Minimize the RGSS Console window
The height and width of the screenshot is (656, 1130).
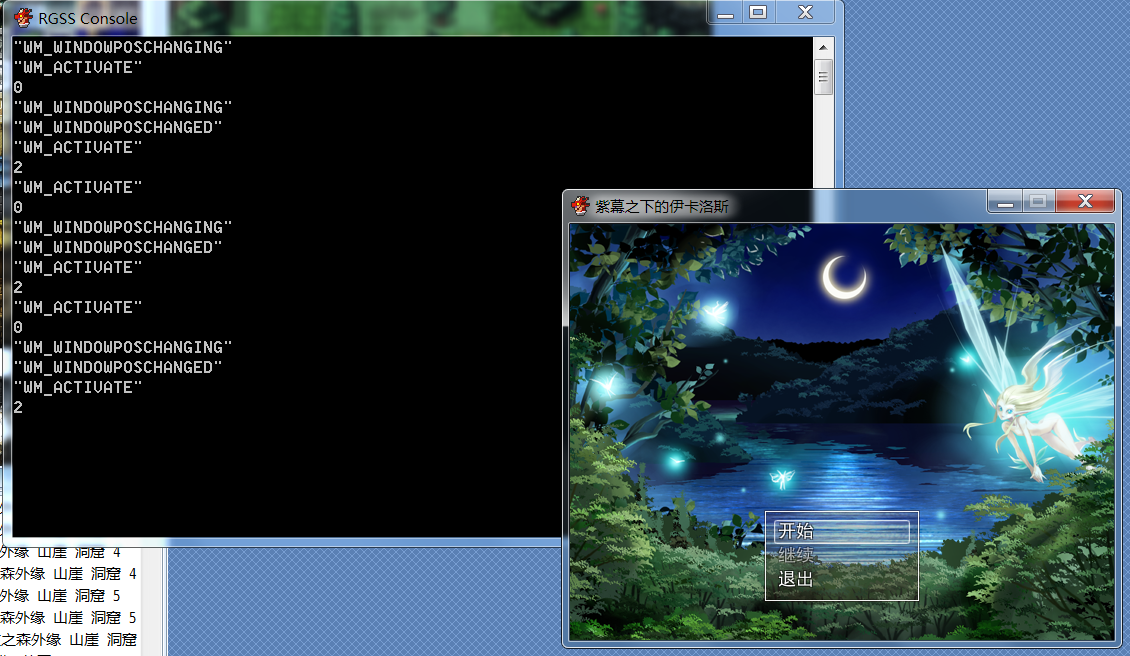coord(725,12)
